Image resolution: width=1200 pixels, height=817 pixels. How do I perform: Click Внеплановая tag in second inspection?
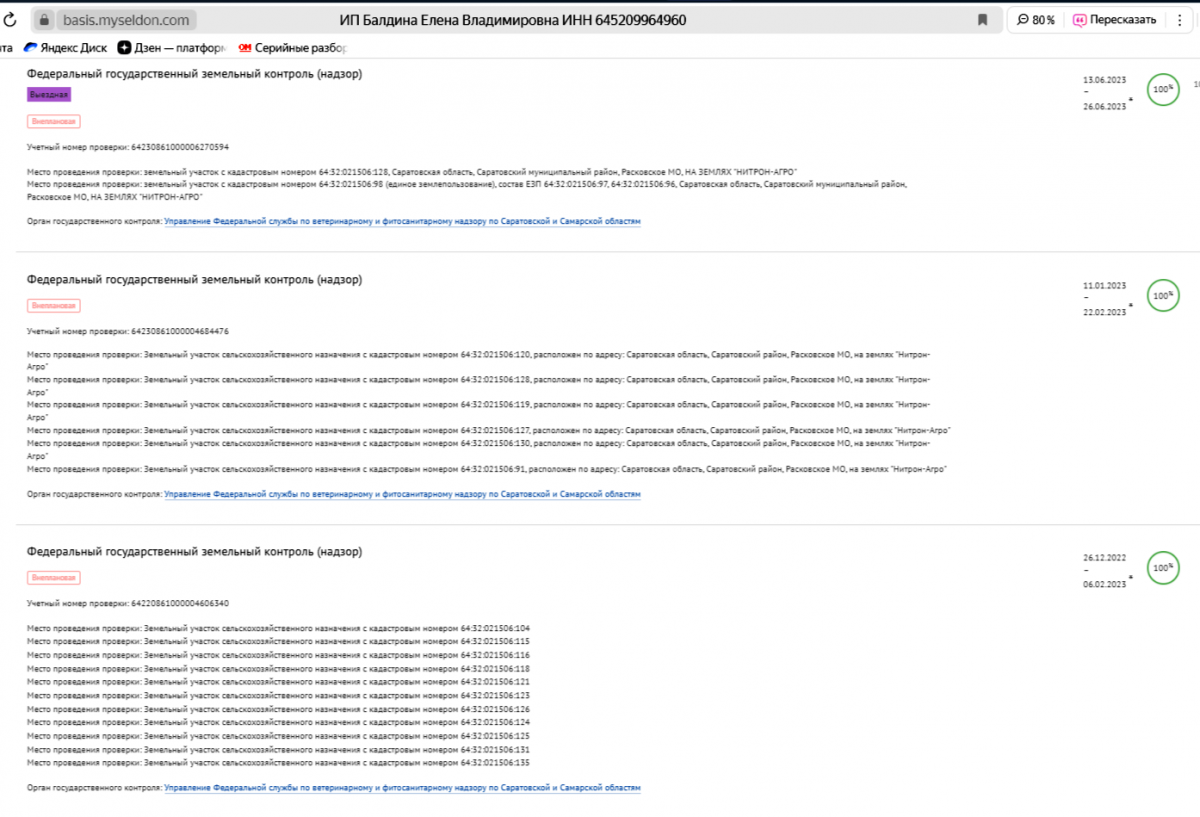pyautogui.click(x=53, y=305)
